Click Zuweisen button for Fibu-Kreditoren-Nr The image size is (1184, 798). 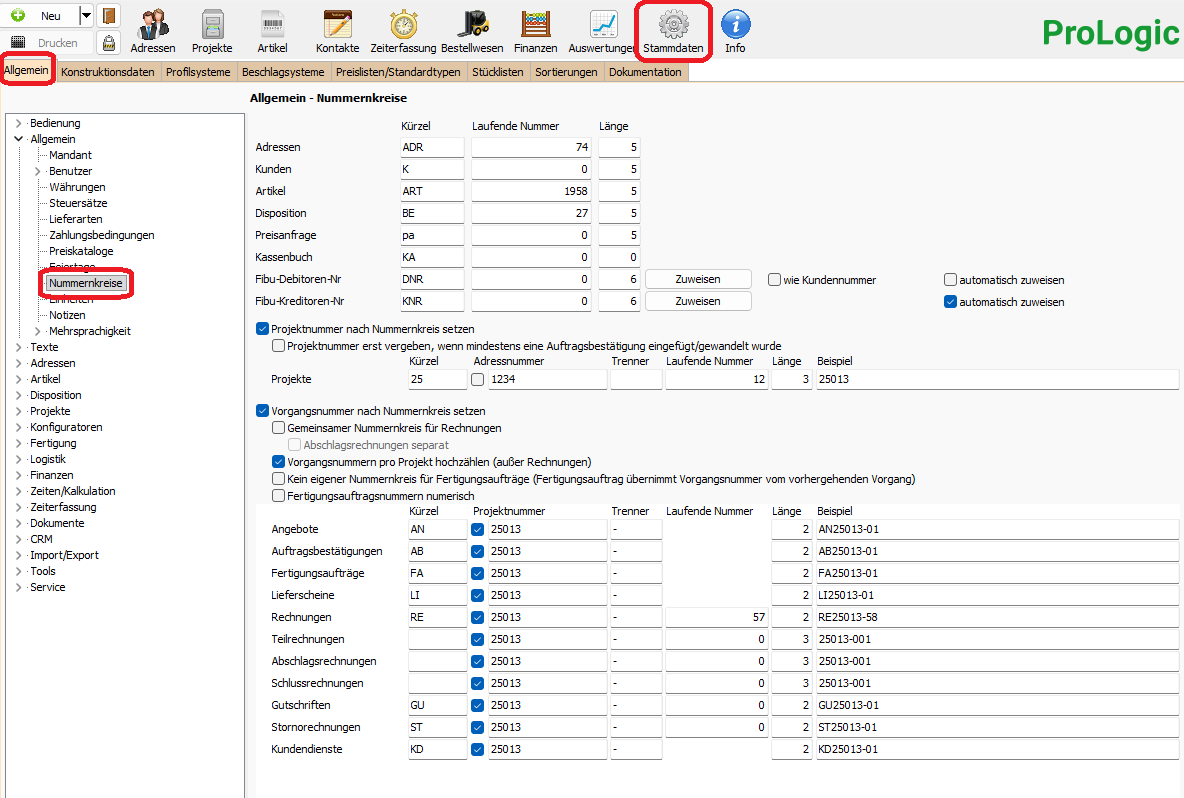click(697, 301)
